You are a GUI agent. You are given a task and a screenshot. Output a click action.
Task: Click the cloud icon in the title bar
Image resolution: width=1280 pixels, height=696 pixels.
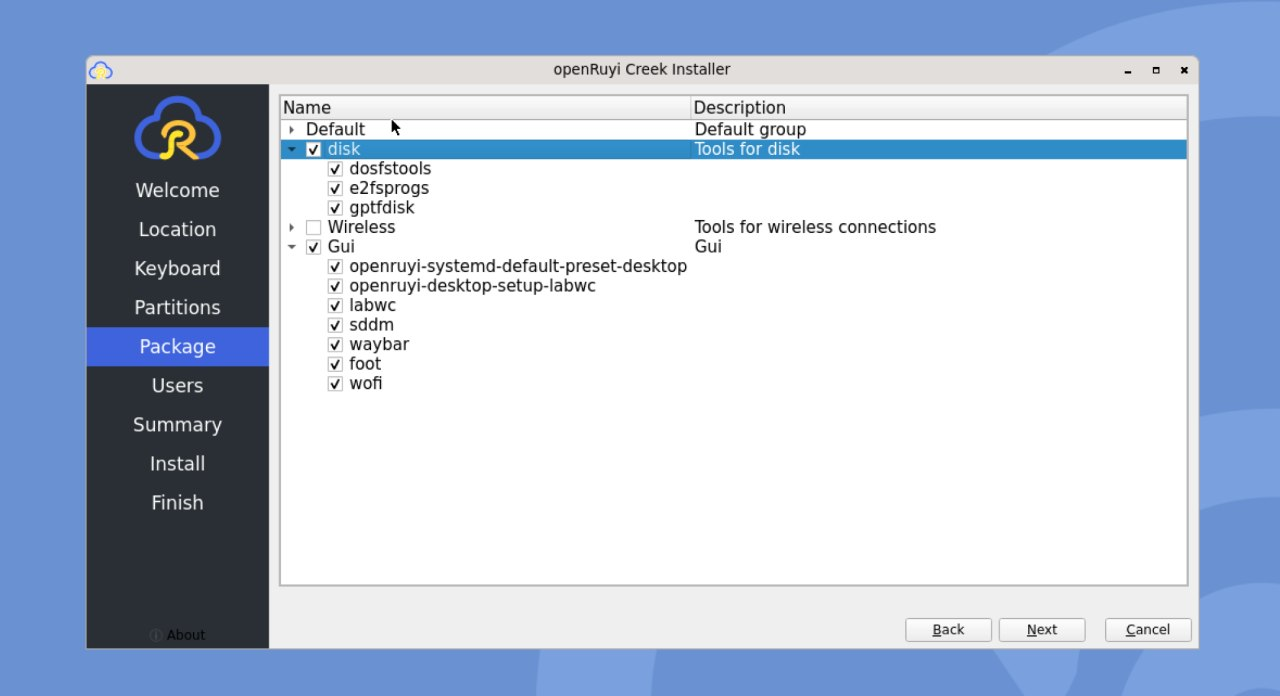101,70
